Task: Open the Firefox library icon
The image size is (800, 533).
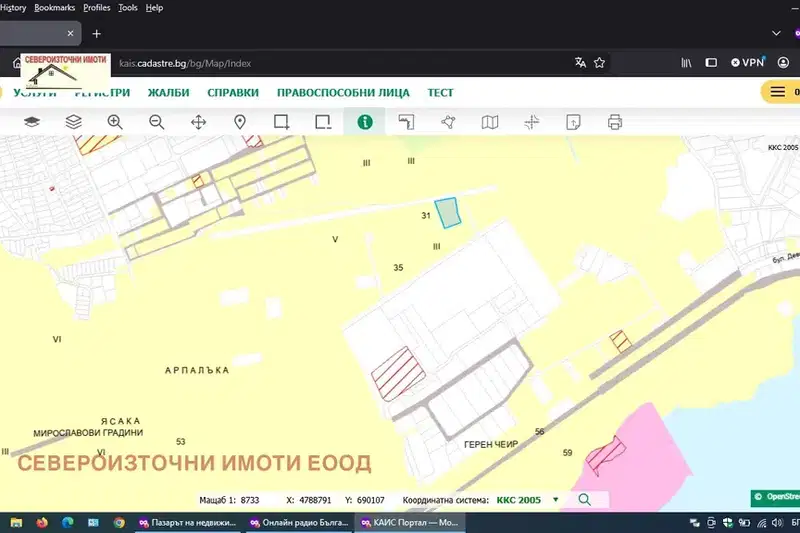Action: tap(686, 63)
